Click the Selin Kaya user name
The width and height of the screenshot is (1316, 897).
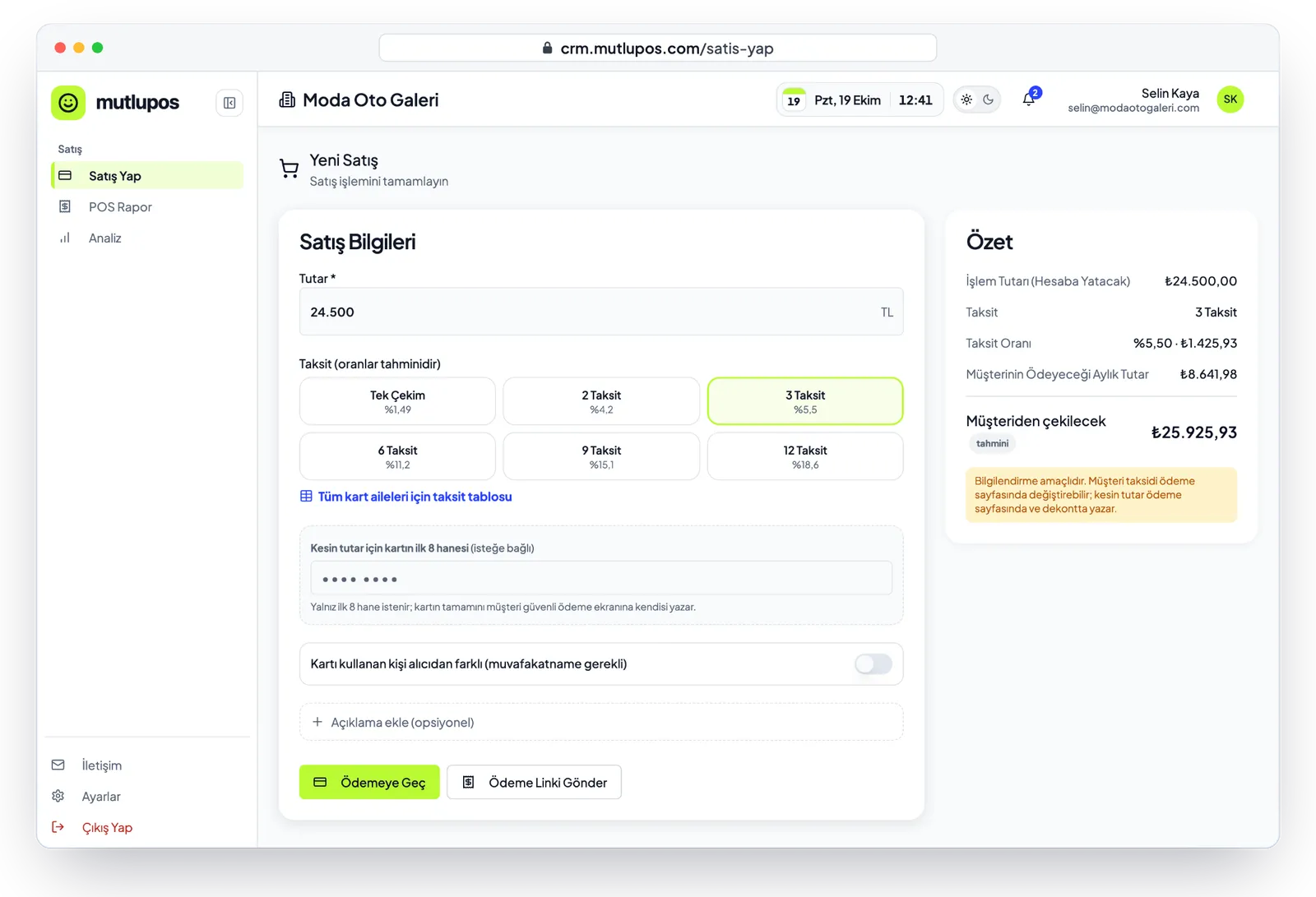click(1170, 93)
